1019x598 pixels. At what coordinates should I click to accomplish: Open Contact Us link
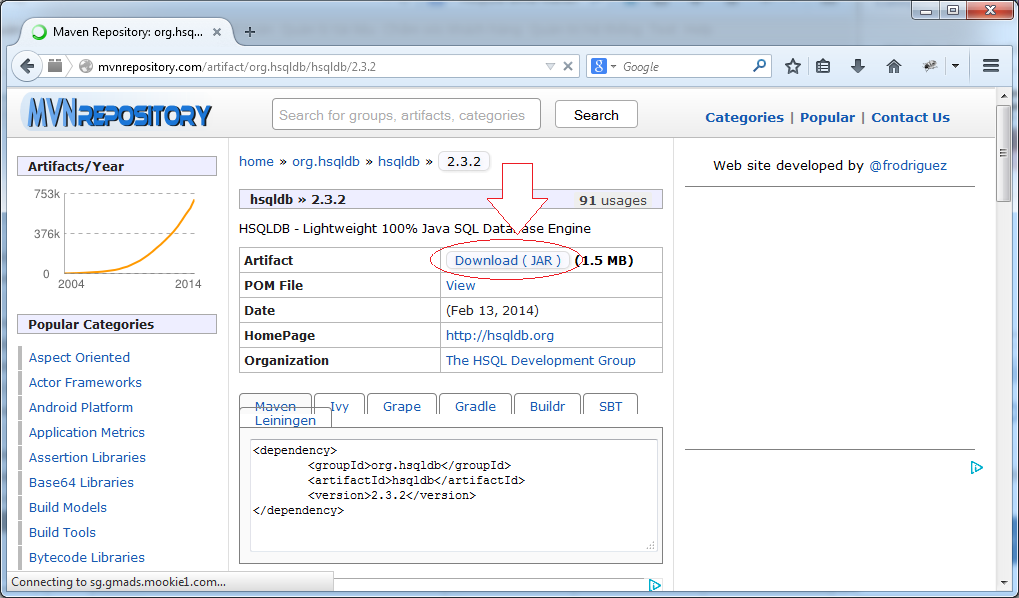tap(910, 118)
